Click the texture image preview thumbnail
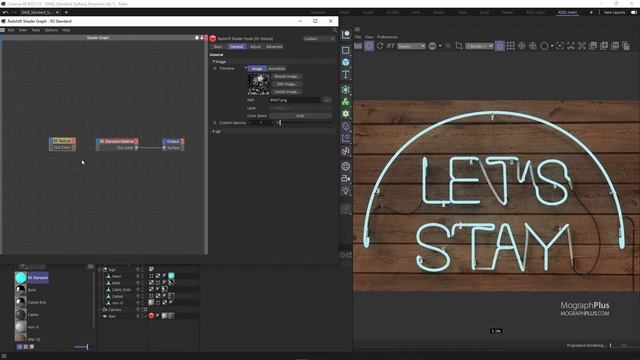640x360 pixels. coord(258,84)
